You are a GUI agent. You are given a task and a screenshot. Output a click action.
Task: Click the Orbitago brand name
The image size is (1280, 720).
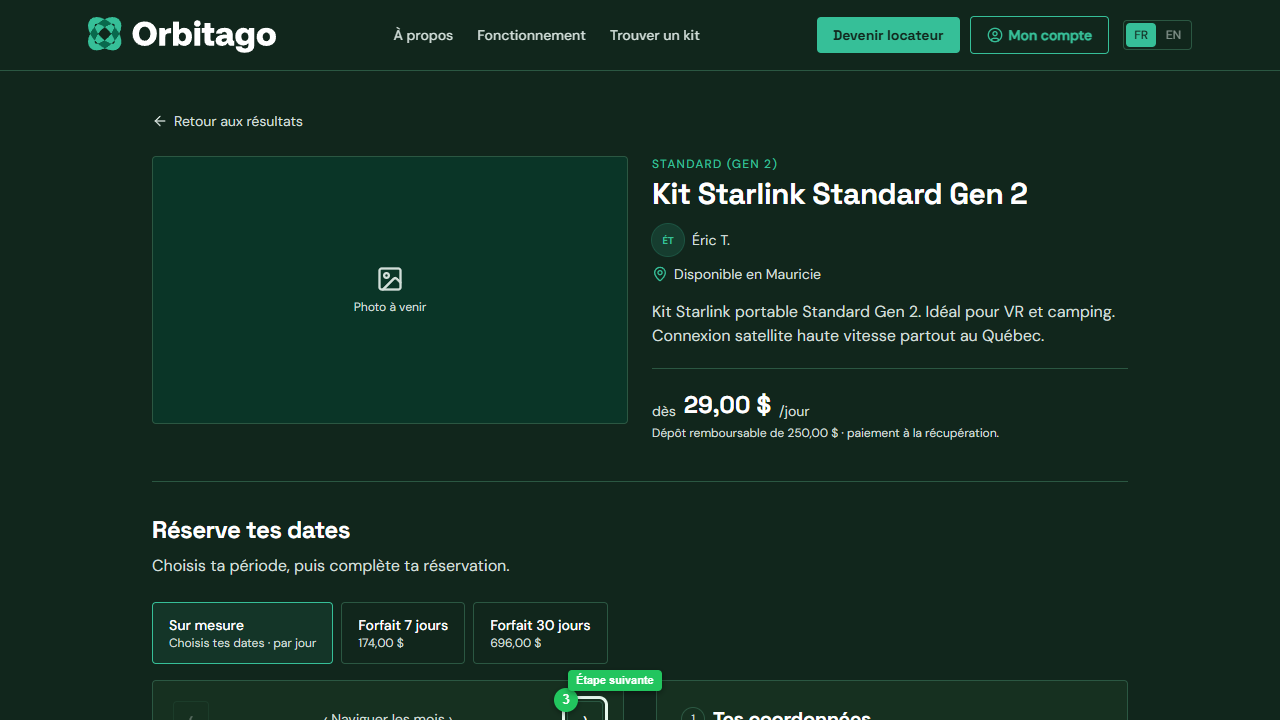click(204, 35)
